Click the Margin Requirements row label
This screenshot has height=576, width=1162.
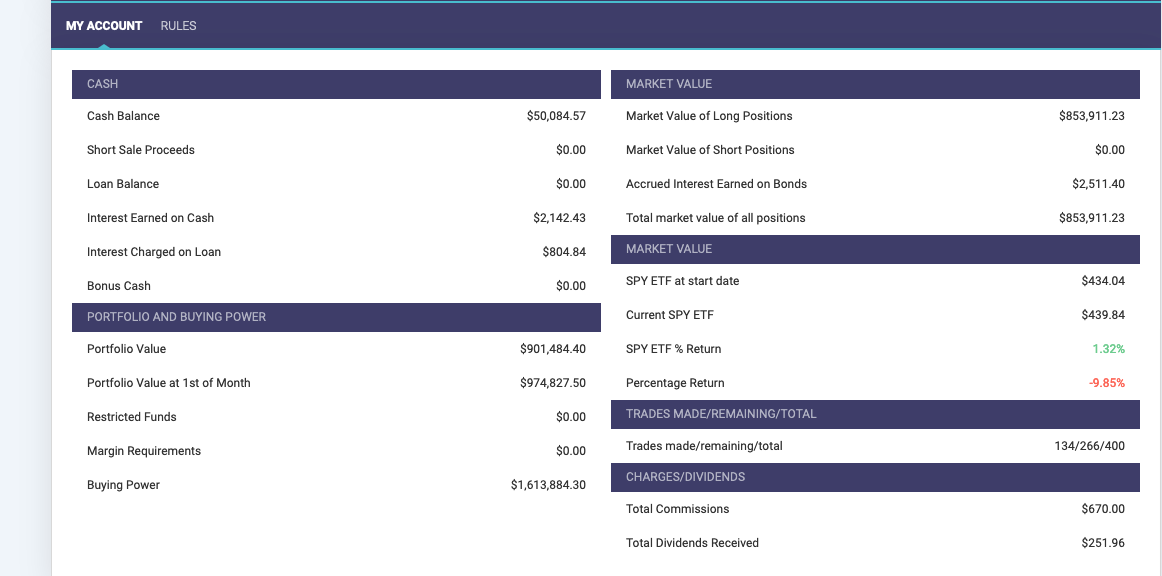[144, 451]
